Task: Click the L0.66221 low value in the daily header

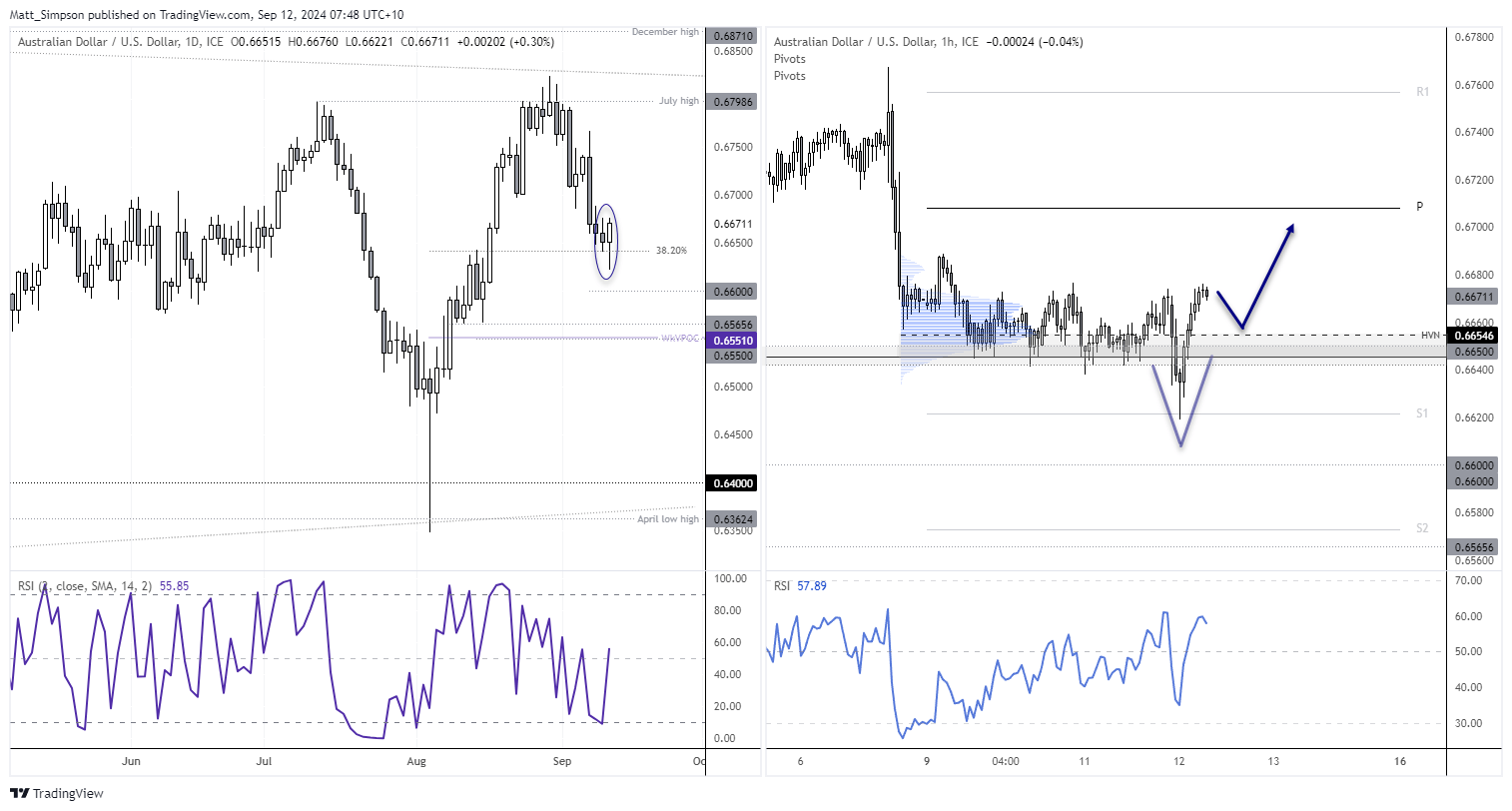Action: (x=369, y=42)
